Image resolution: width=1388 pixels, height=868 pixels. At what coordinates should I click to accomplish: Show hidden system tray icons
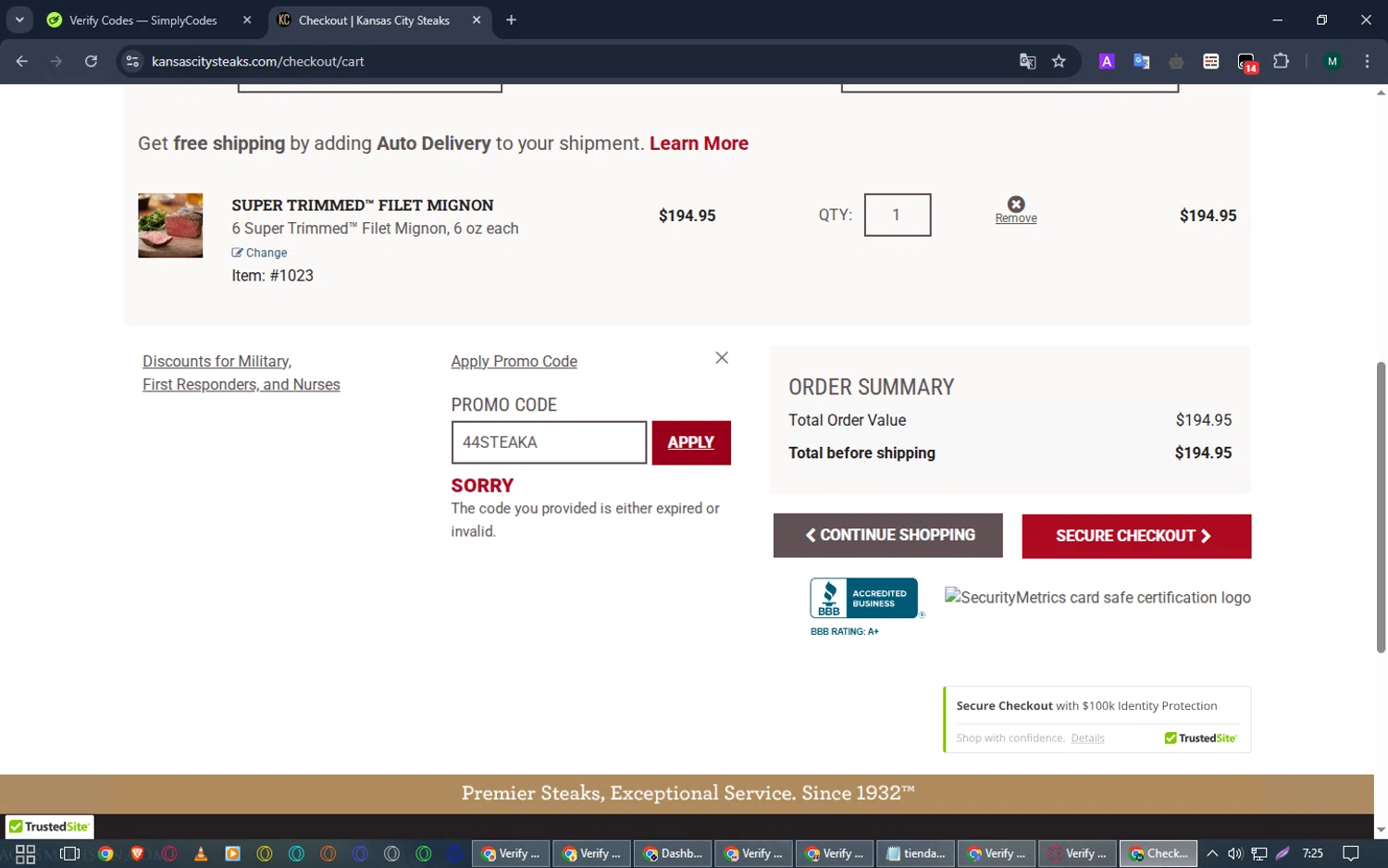click(1212, 853)
